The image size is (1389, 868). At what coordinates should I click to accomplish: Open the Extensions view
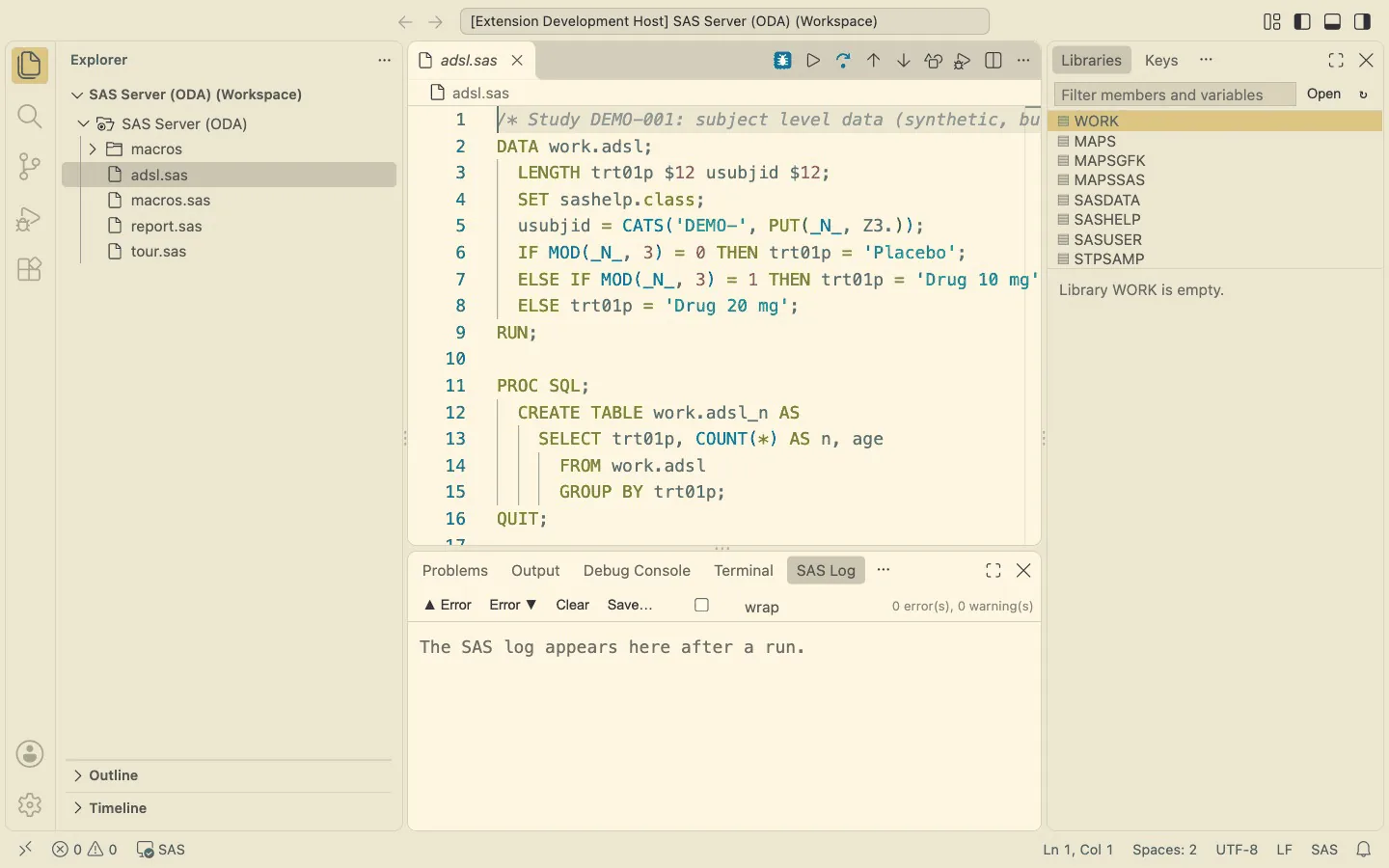(x=30, y=269)
